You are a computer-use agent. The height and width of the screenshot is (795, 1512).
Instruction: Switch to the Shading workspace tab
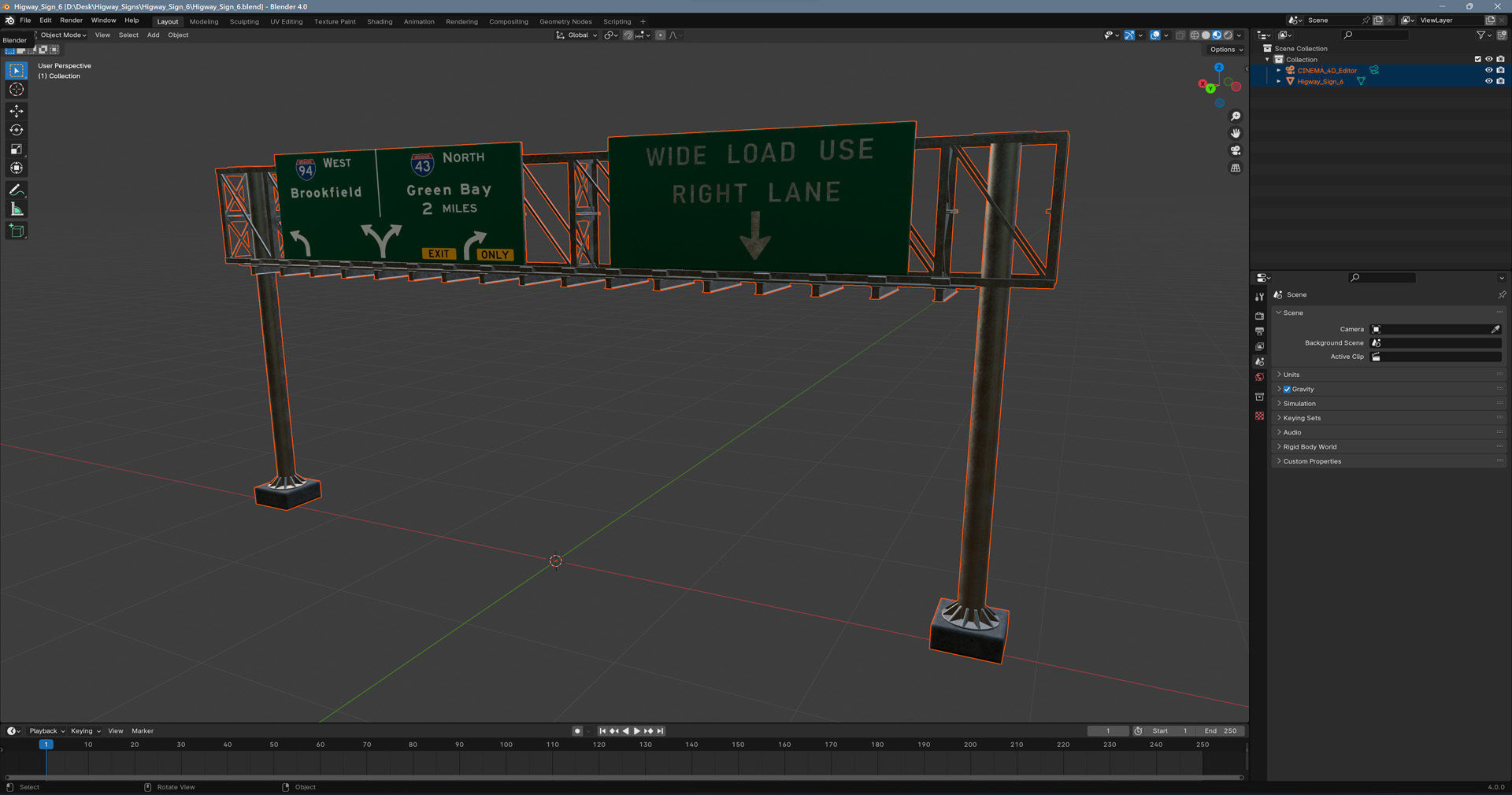[x=380, y=21]
